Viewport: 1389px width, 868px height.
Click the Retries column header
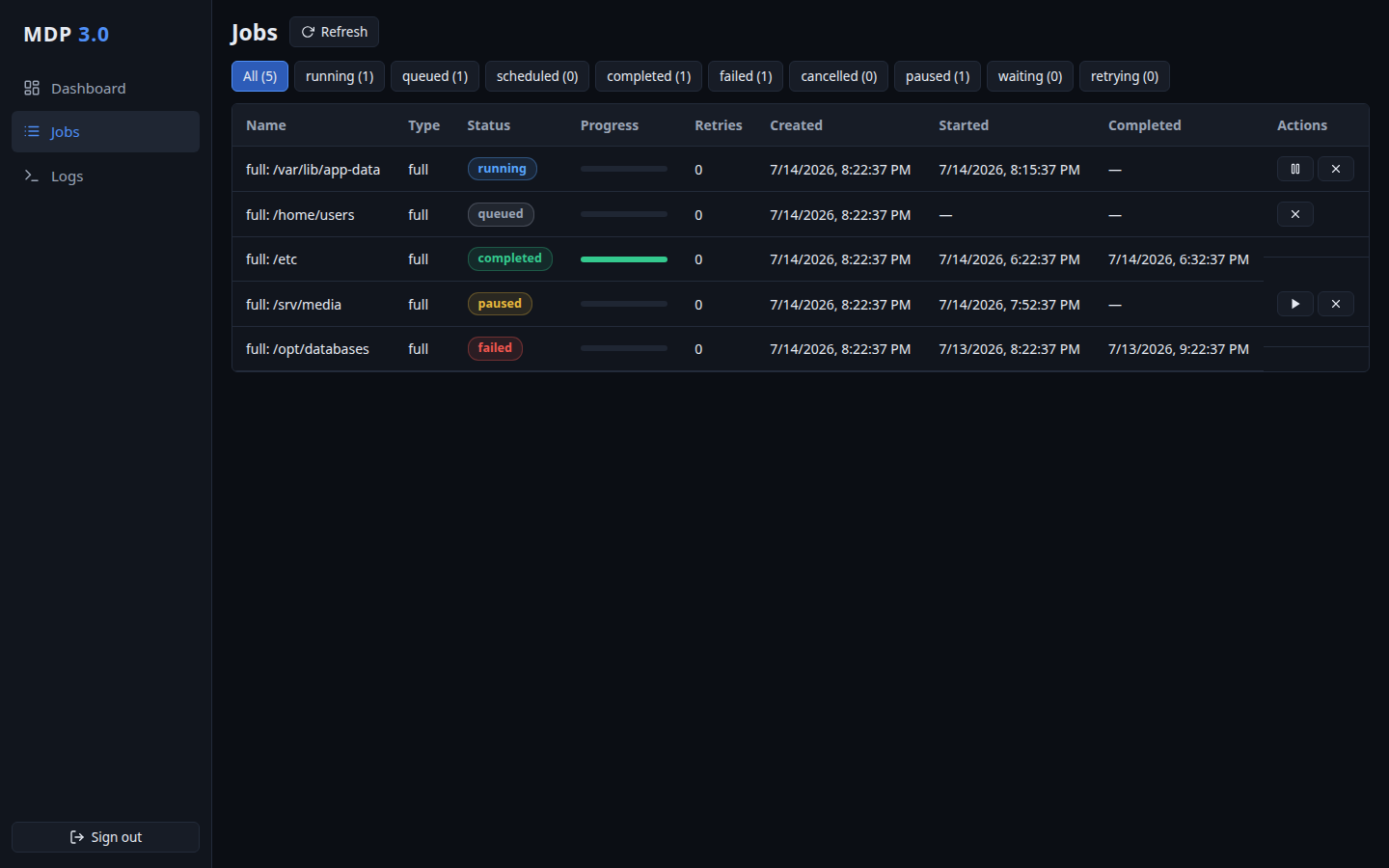click(719, 125)
